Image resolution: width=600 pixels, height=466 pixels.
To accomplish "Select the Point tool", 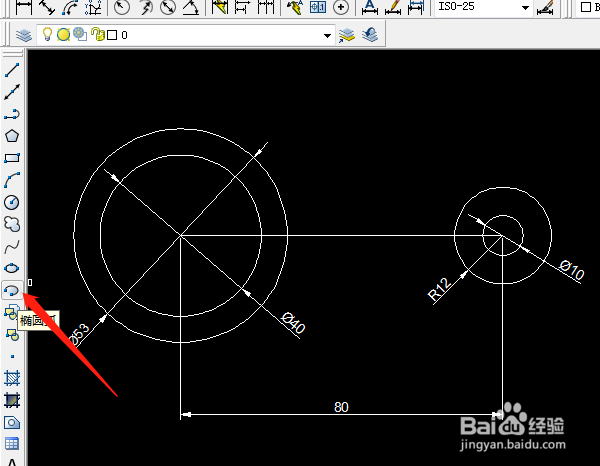I will [x=12, y=357].
